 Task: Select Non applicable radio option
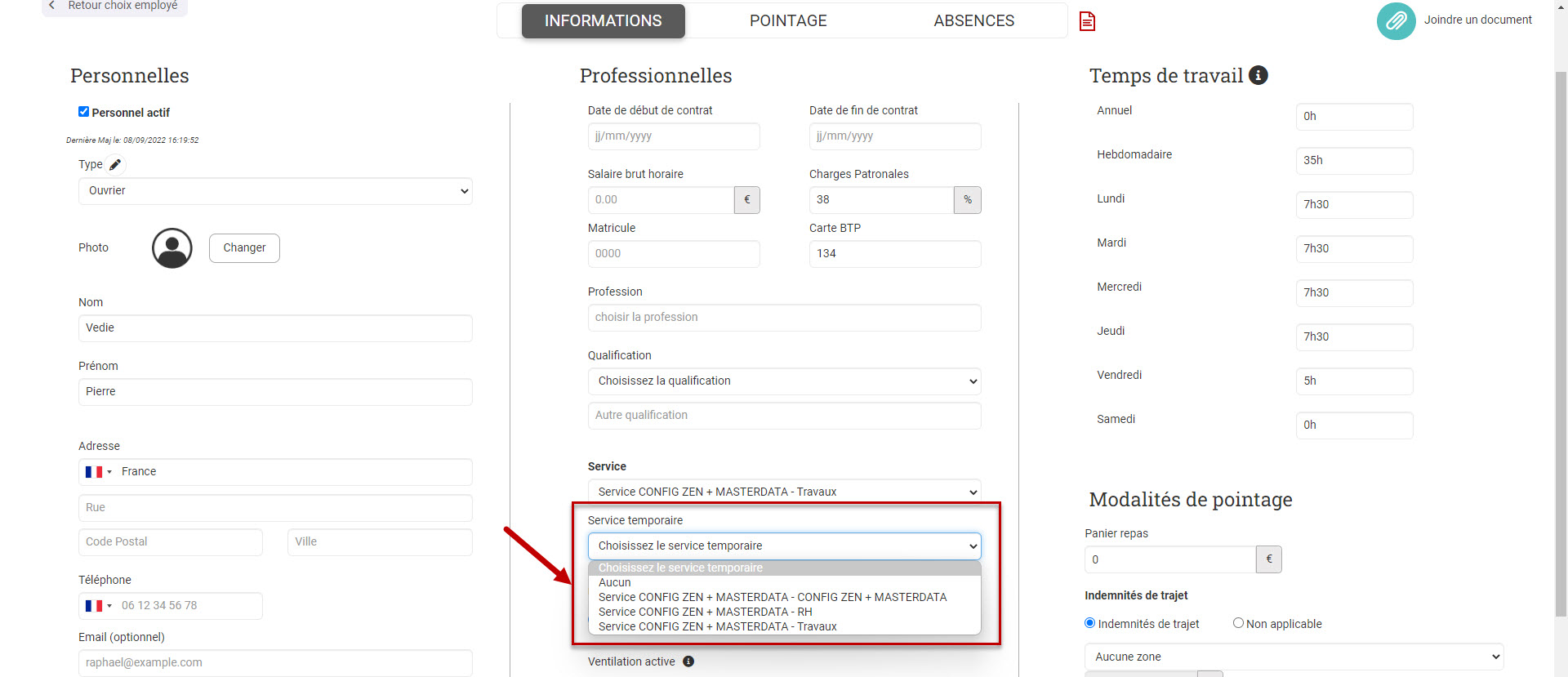click(1238, 623)
